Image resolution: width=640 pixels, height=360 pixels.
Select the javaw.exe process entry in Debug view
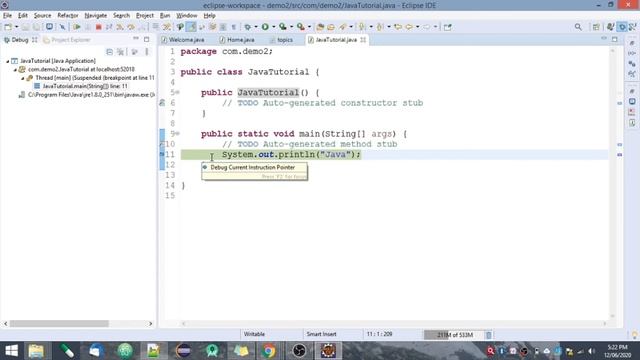coord(87,95)
